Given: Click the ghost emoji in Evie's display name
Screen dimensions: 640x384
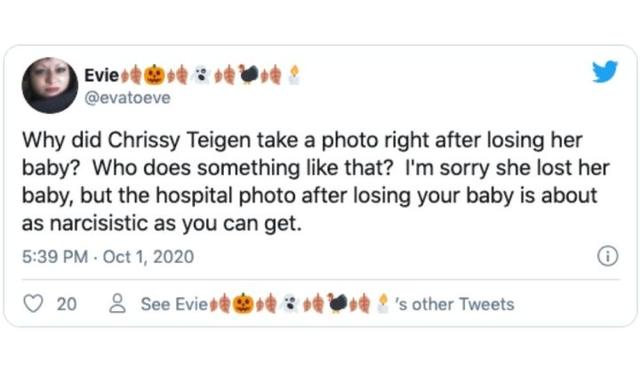Looking at the screenshot, I should coord(201,75).
